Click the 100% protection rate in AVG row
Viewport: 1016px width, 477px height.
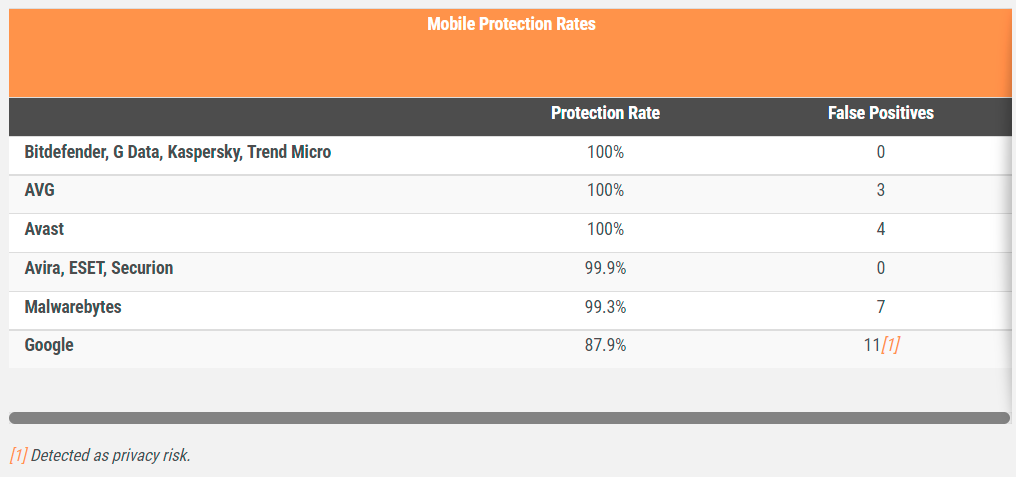tap(605, 190)
